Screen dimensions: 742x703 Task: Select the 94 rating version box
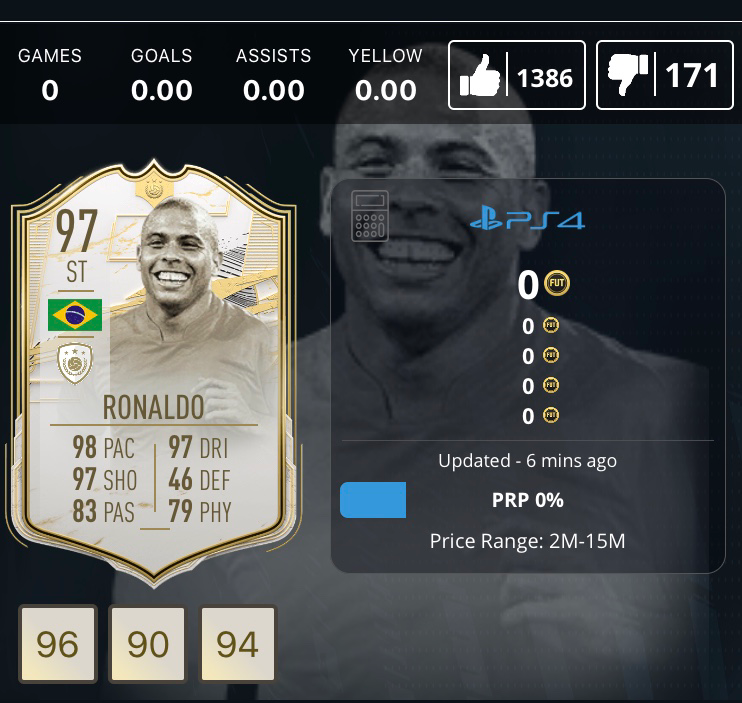point(238,644)
